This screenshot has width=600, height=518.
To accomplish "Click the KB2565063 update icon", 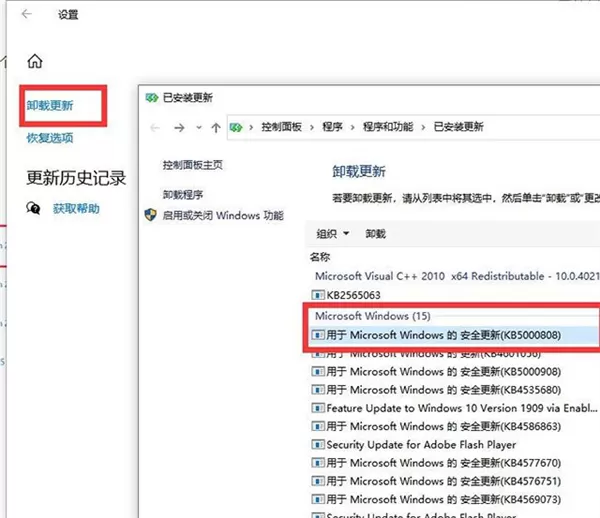I will click(x=318, y=295).
